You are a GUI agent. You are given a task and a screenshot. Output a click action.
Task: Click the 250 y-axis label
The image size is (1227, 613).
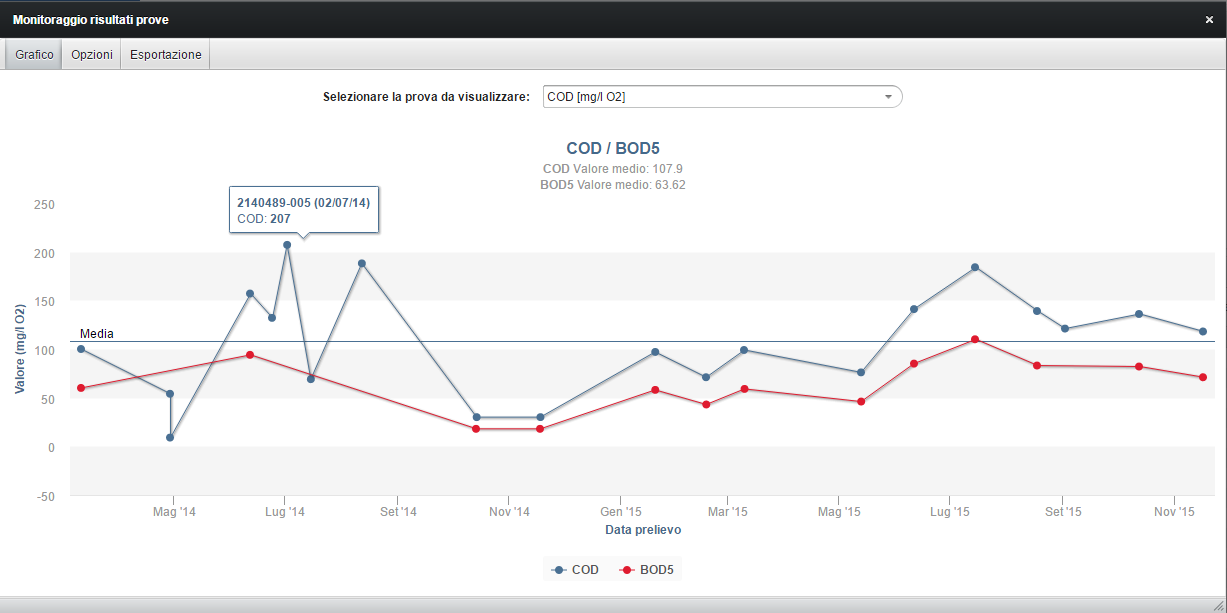(44, 204)
